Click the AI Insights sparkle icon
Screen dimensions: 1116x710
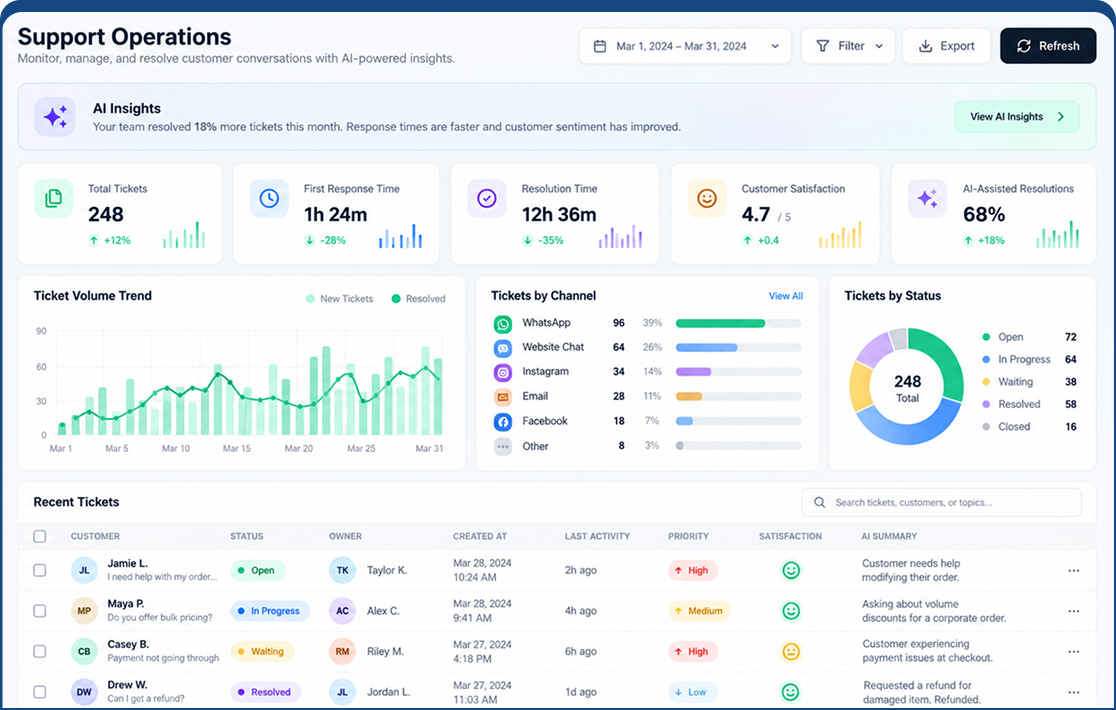tap(55, 117)
